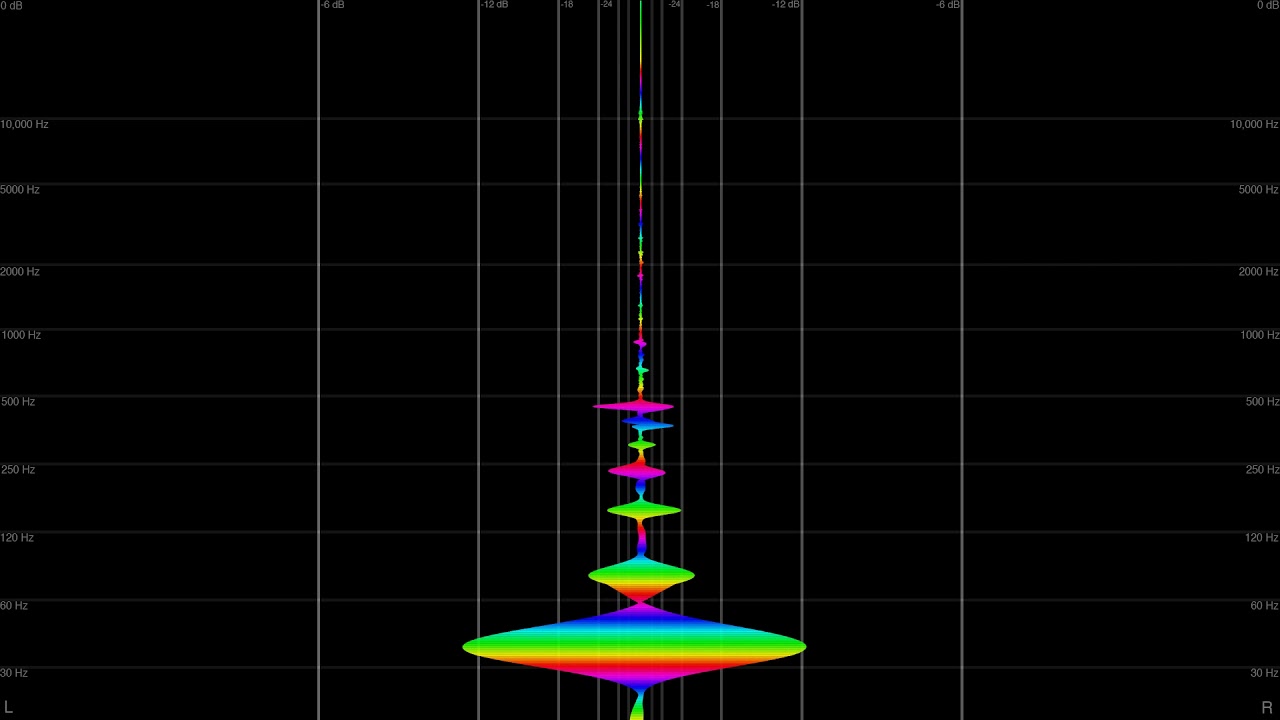Select the left-side 1000 Hz label
The image size is (1280, 720).
20,335
